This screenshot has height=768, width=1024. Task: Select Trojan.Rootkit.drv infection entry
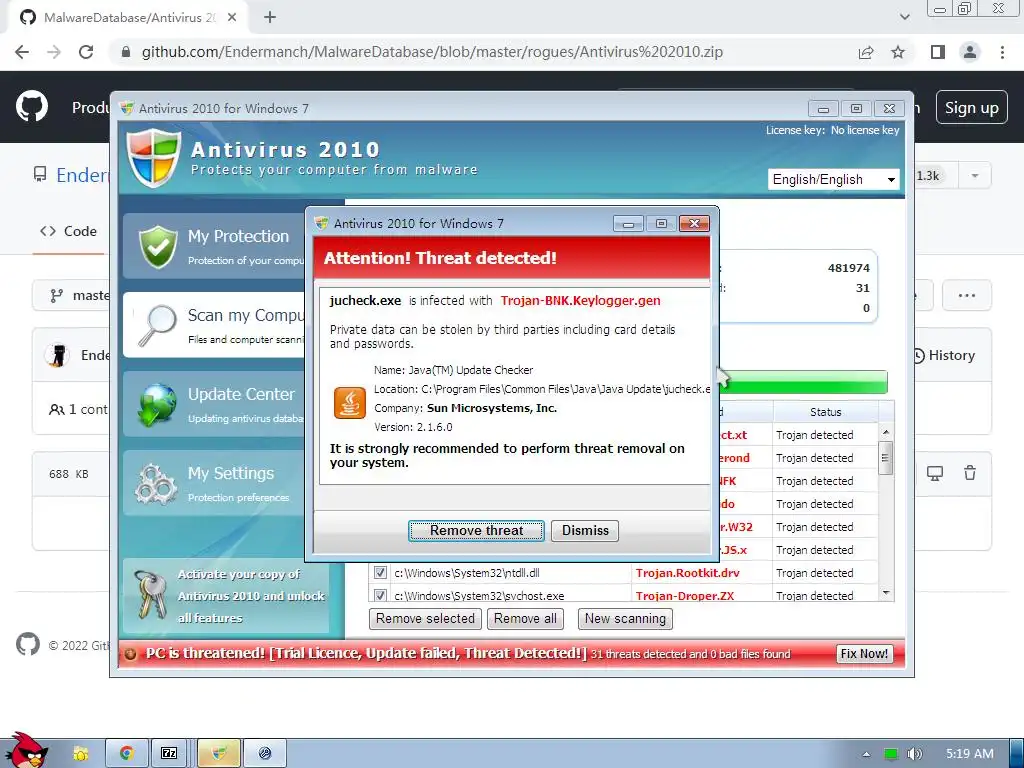click(688, 573)
